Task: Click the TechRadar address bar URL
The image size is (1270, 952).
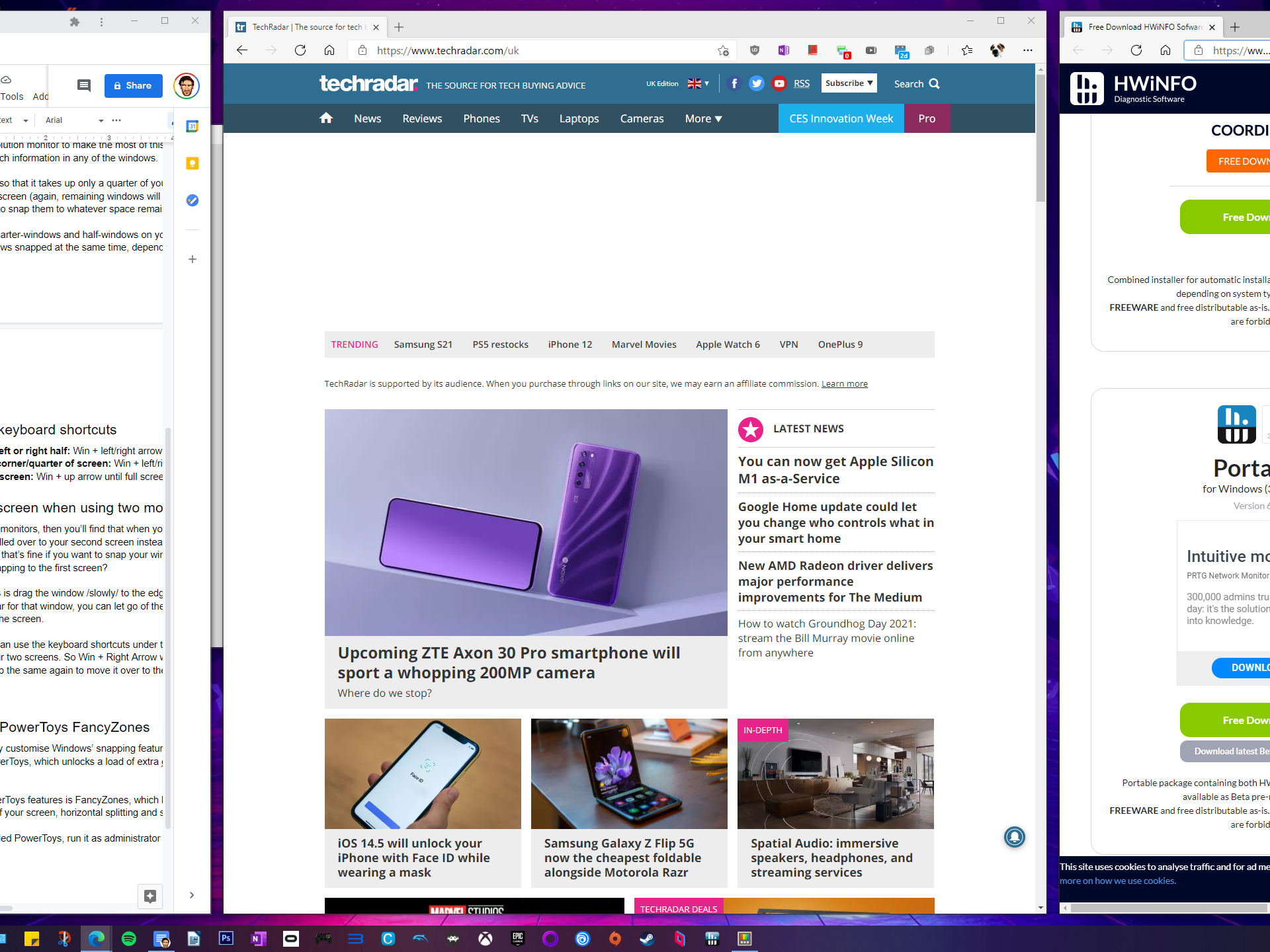Action: coord(447,50)
